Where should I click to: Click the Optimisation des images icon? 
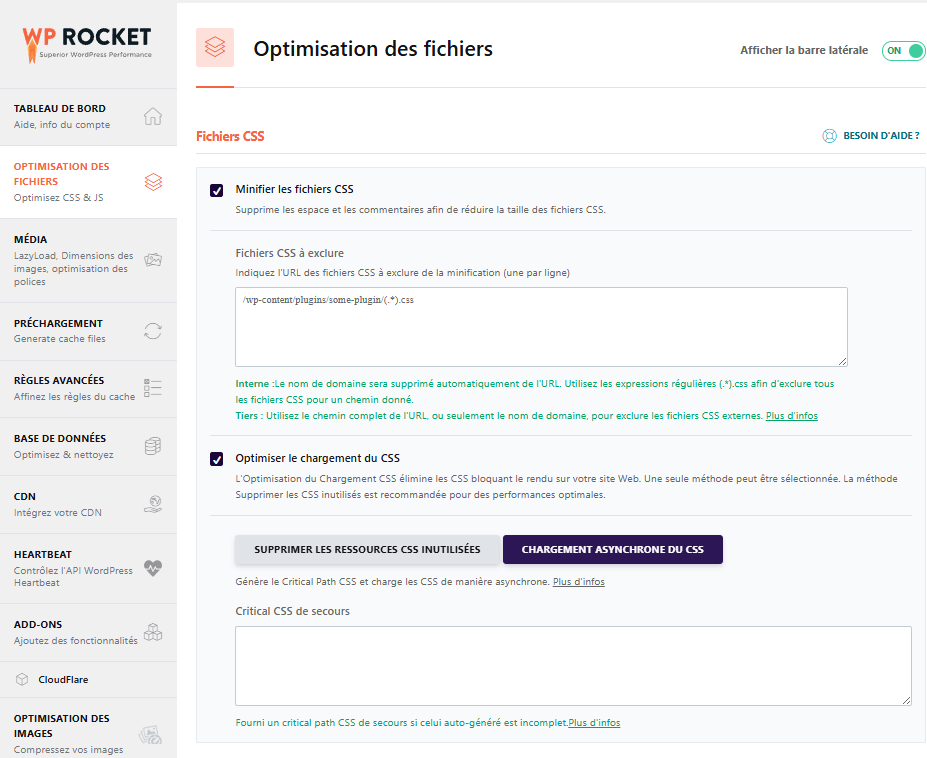coord(151,734)
